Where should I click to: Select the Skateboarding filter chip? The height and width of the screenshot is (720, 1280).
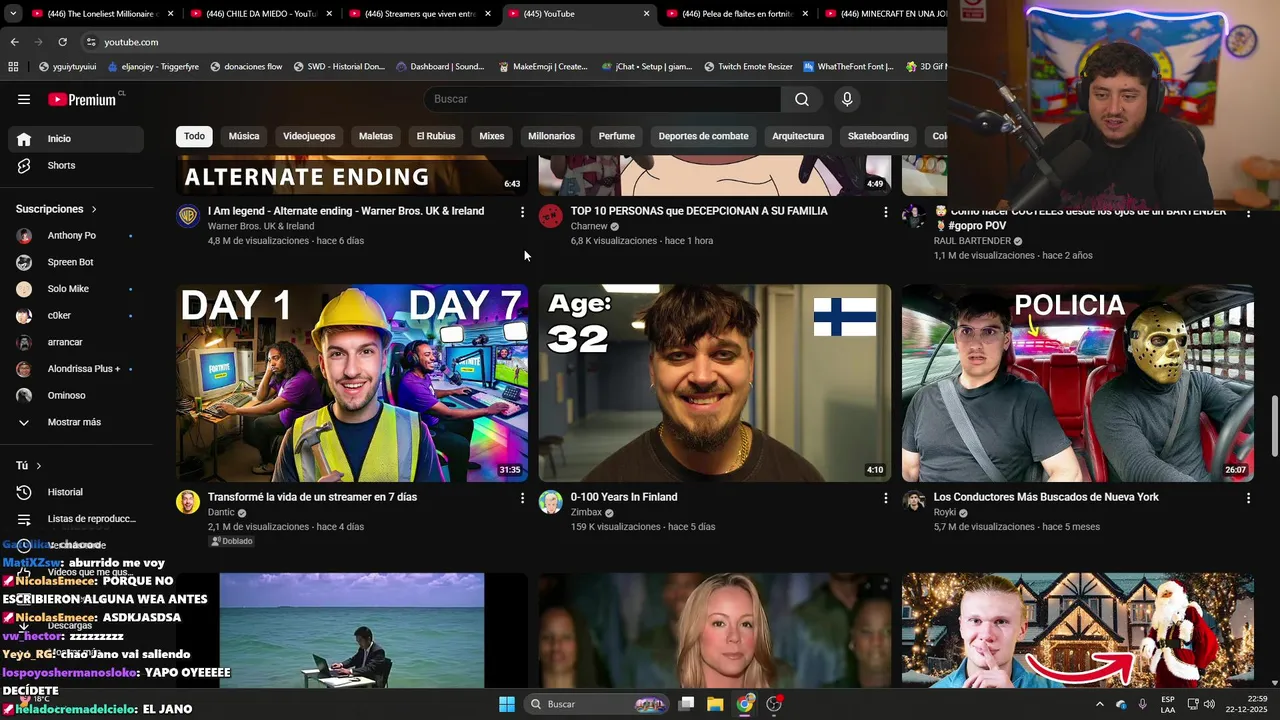click(x=878, y=136)
